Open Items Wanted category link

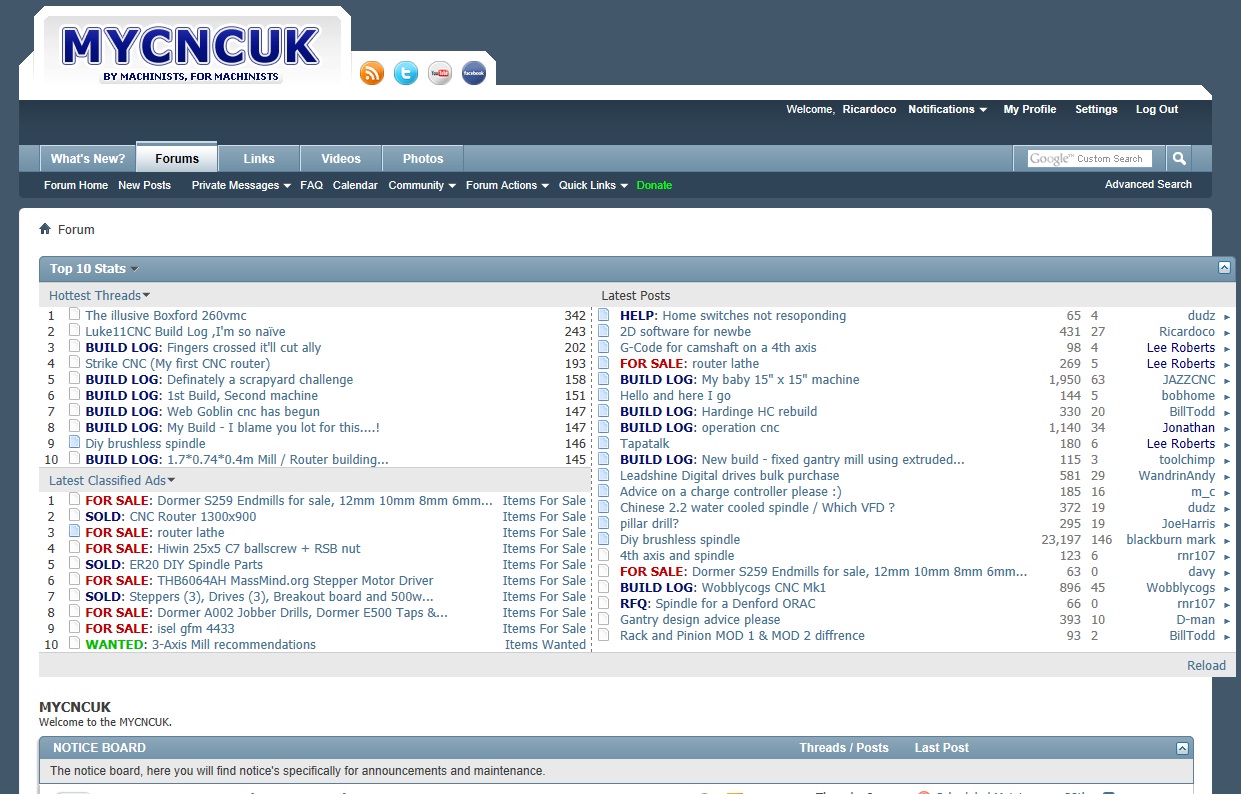click(x=545, y=644)
